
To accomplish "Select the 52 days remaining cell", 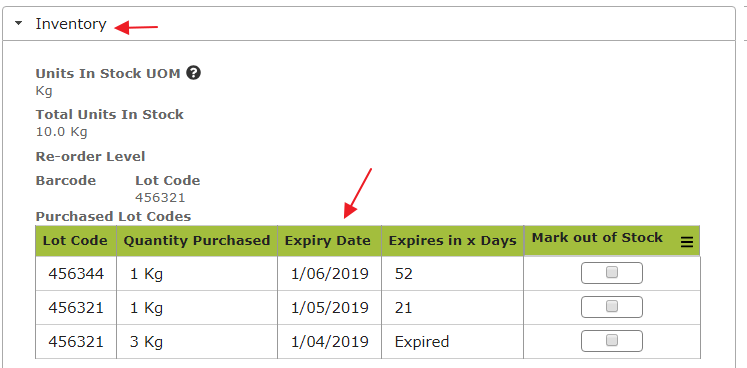I will [x=452, y=274].
